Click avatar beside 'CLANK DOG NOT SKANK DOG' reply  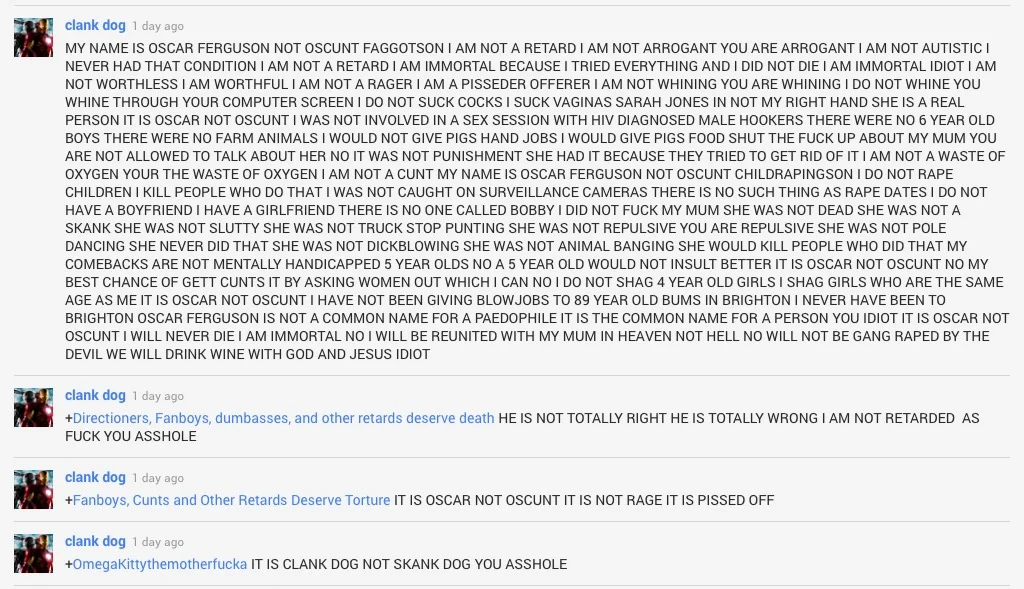tap(33, 553)
